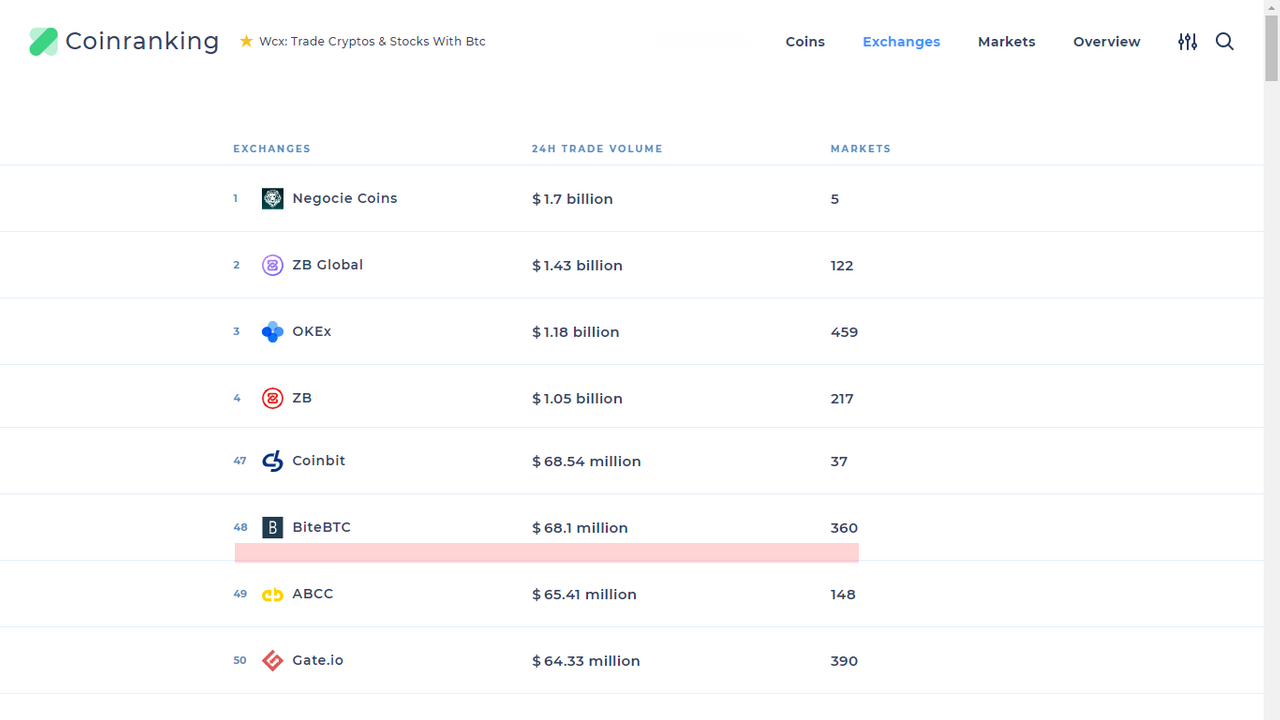Click rank number 47 beside Coinbit
The height and width of the screenshot is (720, 1280).
tap(240, 461)
